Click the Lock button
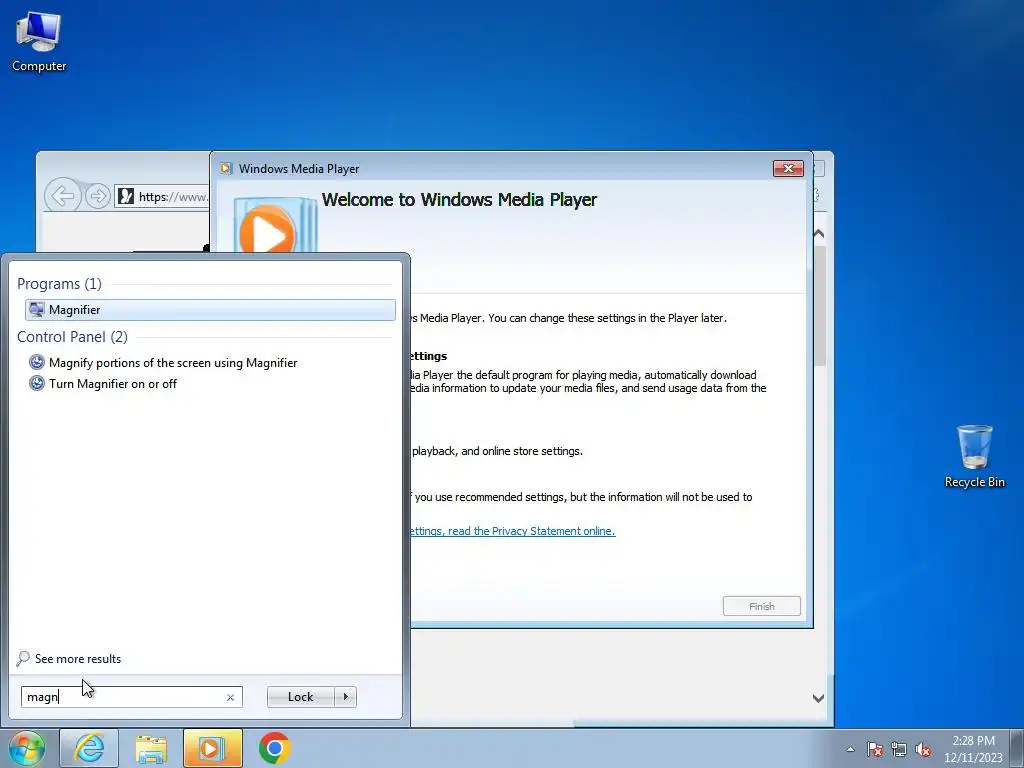1024x768 pixels. [300, 697]
